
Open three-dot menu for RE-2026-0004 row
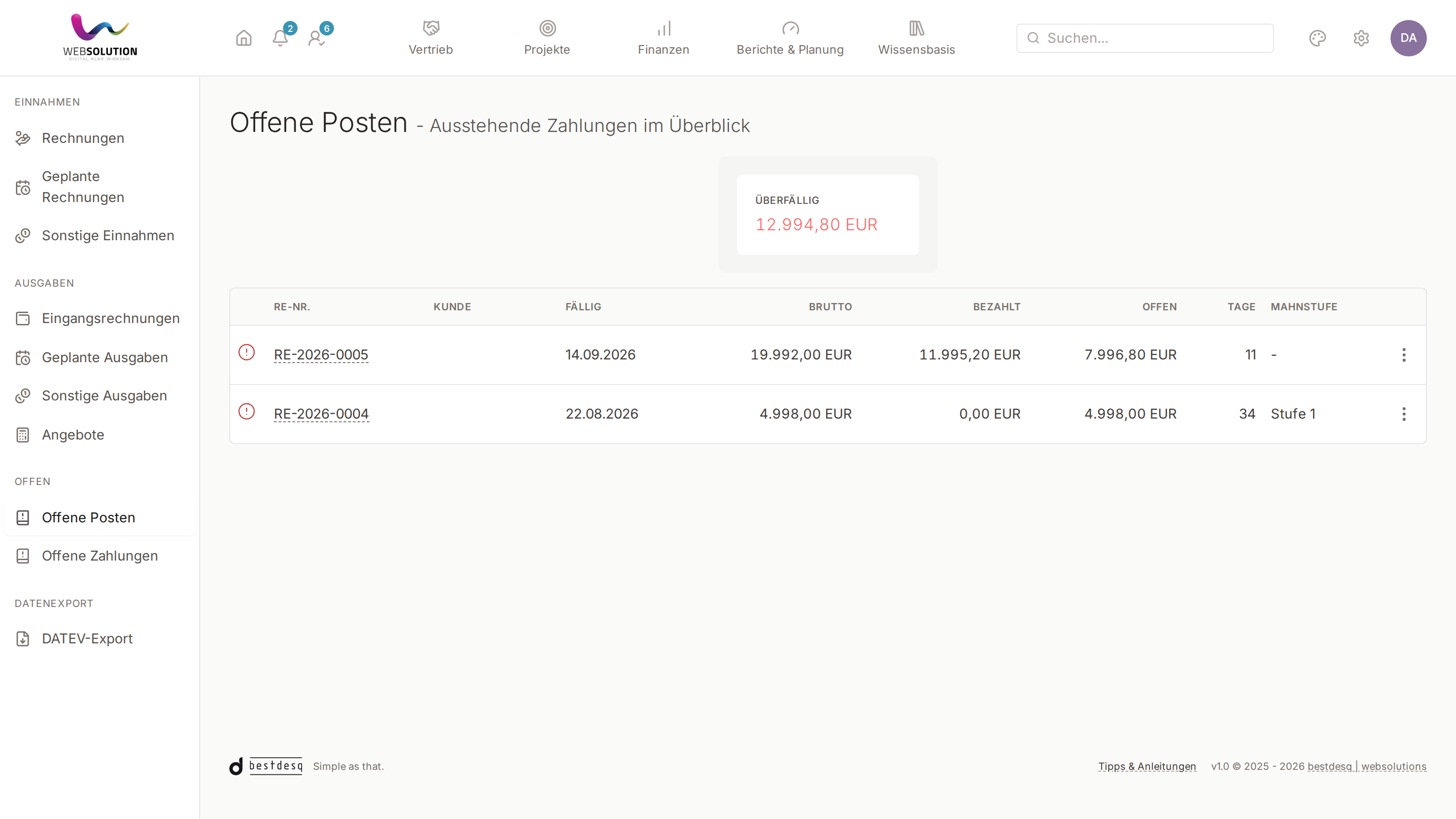pos(1404,415)
